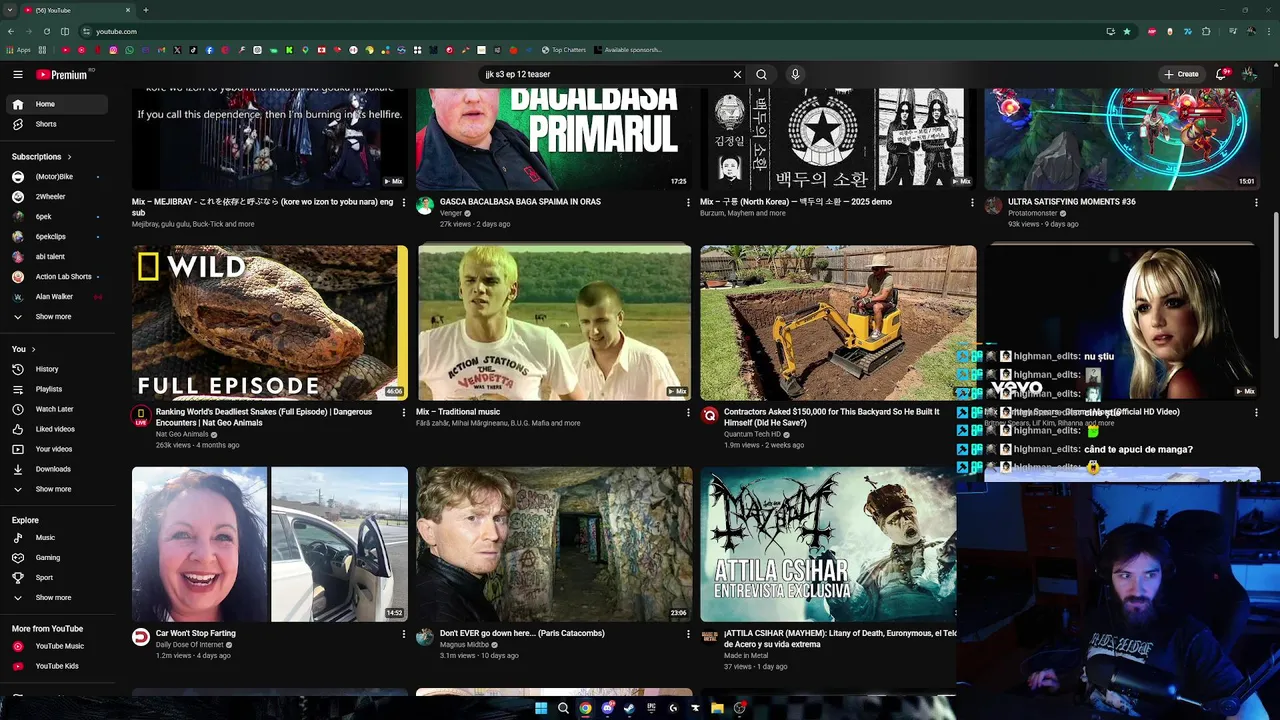Open Action Lab Shorts subscription

pyautogui.click(x=58, y=277)
